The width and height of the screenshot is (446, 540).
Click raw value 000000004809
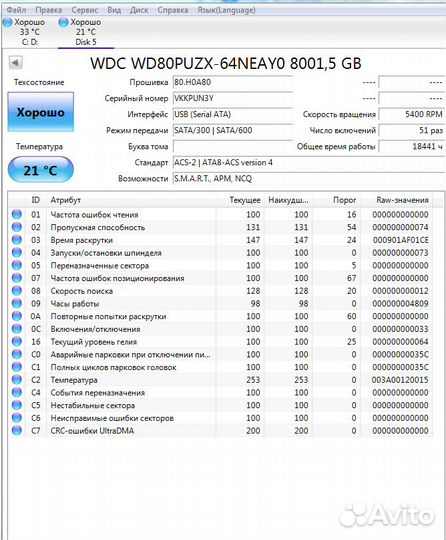point(400,303)
